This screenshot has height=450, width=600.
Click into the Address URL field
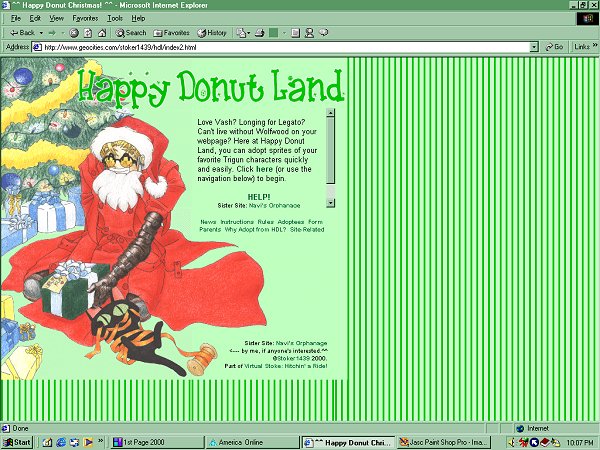285,47
